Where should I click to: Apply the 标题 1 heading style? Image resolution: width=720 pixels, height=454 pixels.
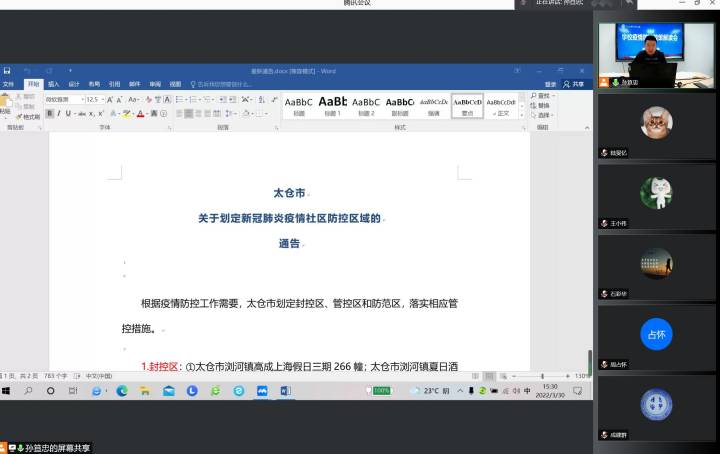(332, 104)
